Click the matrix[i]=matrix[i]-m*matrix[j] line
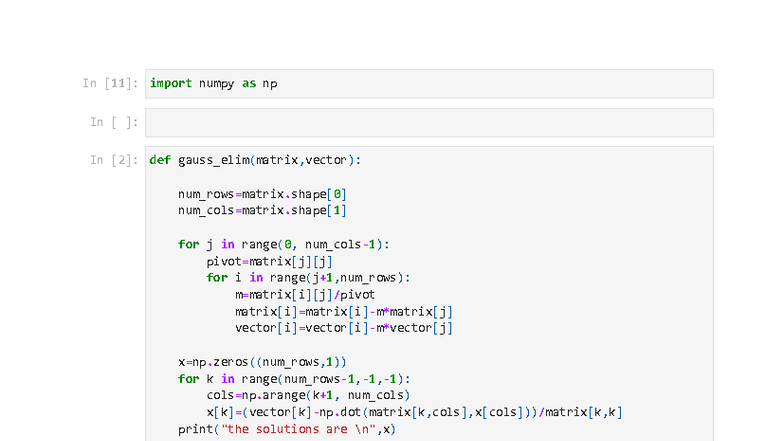Image resolution: width=784 pixels, height=441 pixels. (x=344, y=312)
